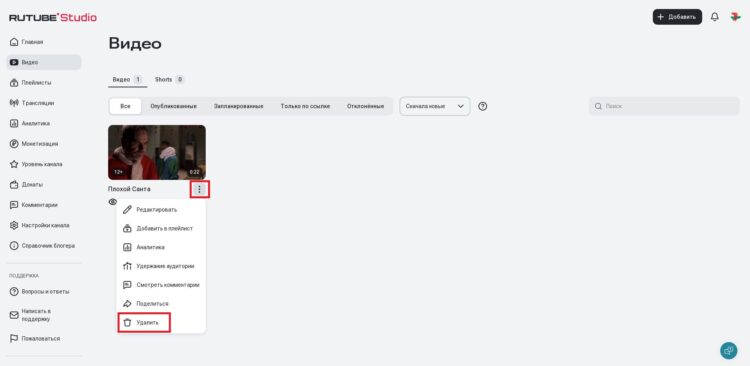
Task: Click the Добавить button
Action: click(x=677, y=17)
